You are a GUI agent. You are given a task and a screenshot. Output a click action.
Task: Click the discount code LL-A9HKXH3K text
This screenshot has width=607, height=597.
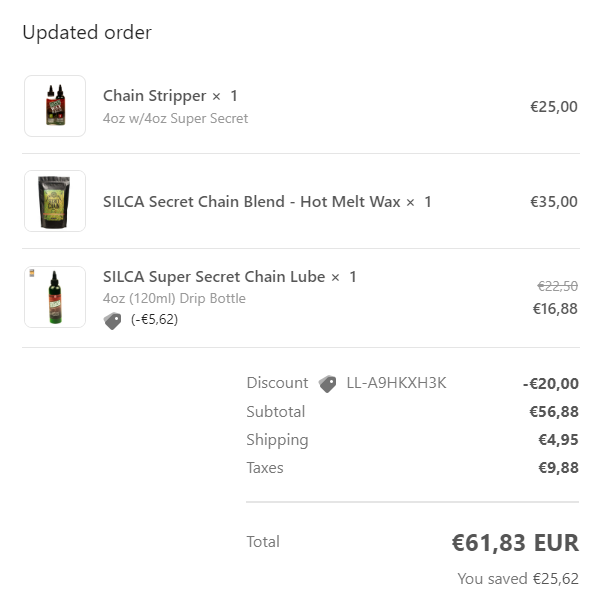(396, 383)
